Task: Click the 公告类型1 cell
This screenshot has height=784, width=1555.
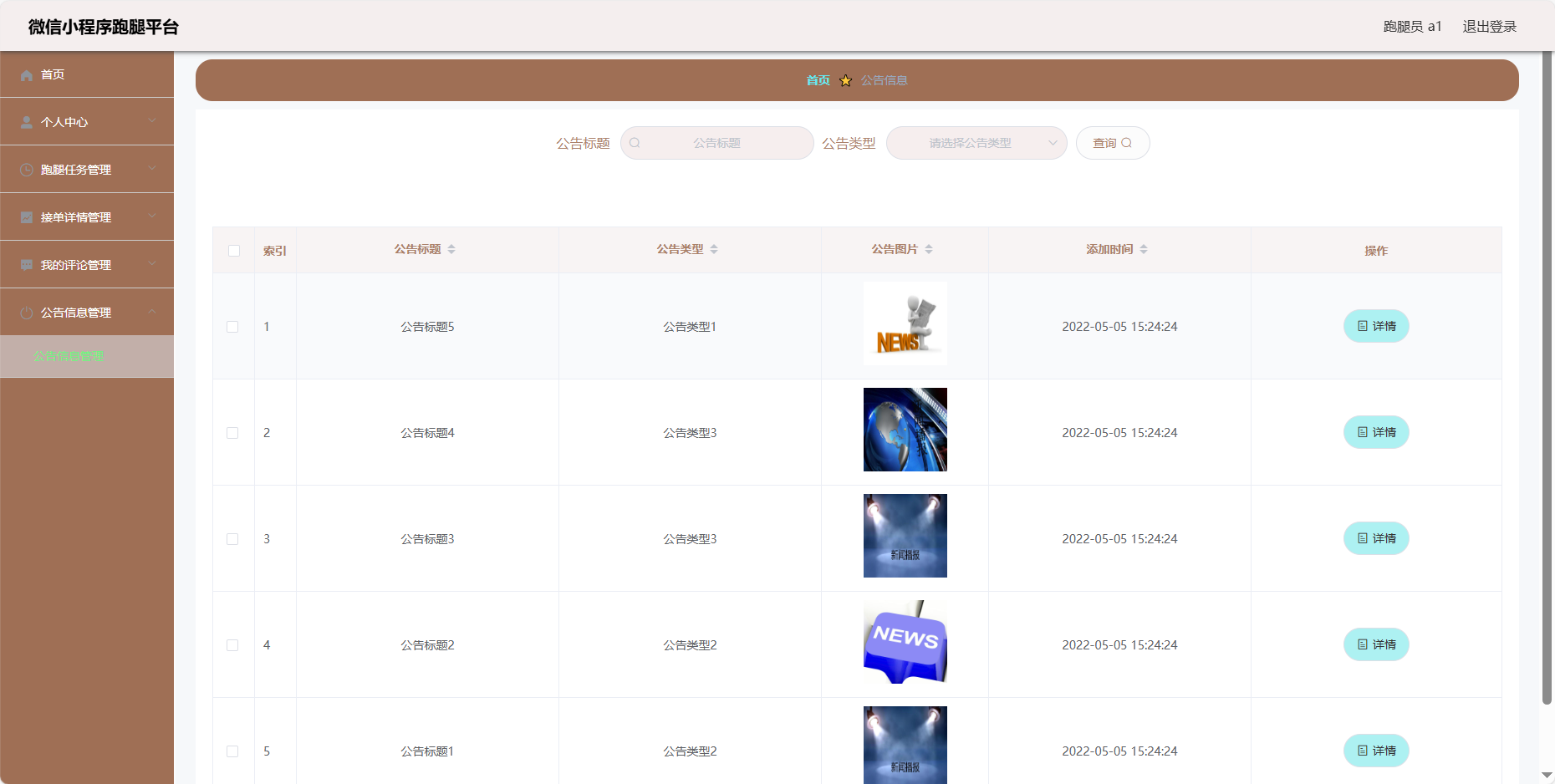Action: 690,327
